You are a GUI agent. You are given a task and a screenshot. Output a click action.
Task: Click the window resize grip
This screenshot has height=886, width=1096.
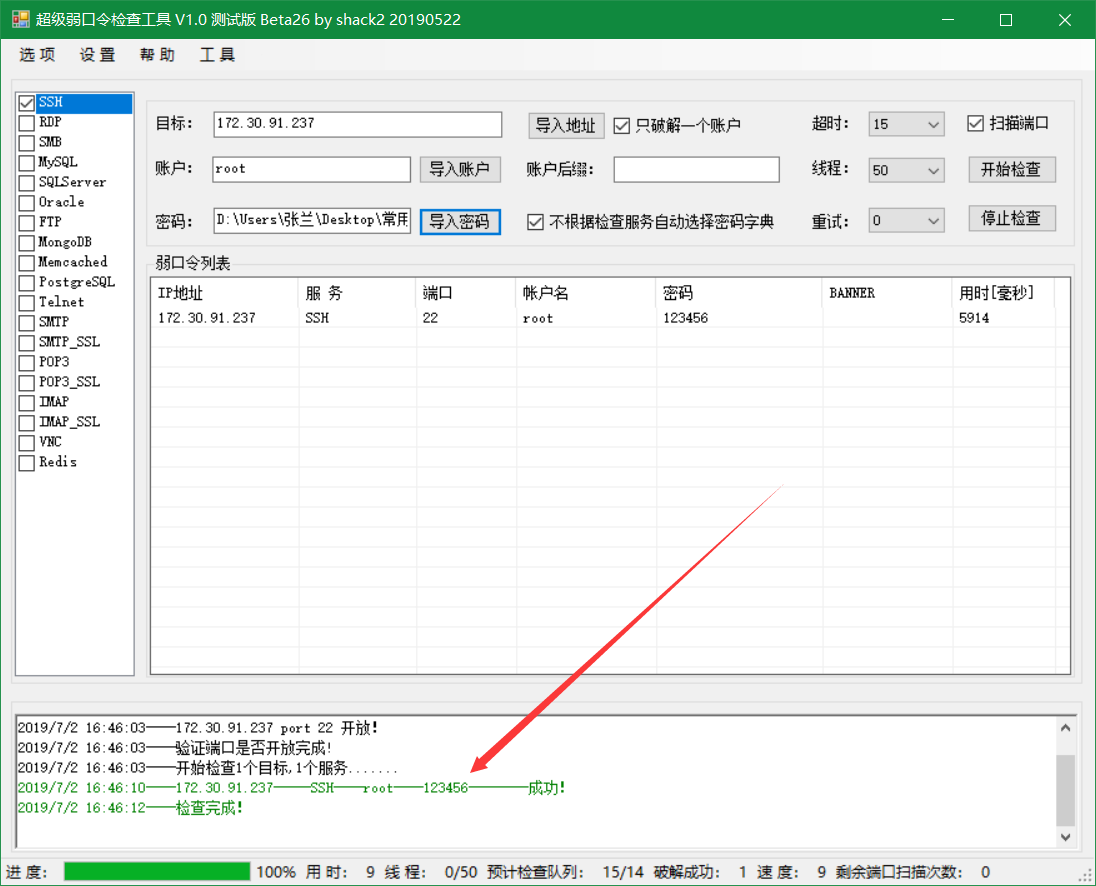[x=1087, y=876]
